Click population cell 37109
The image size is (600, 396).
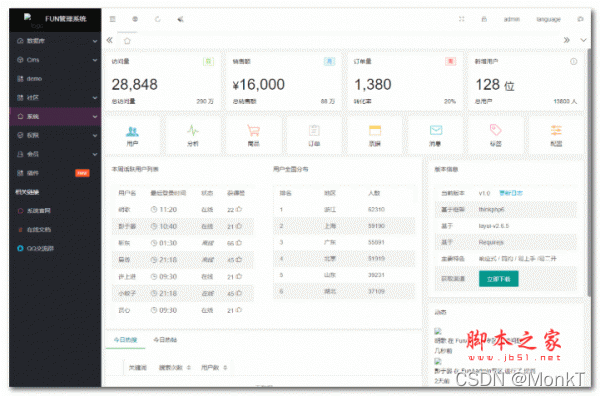pyautogui.click(x=376, y=292)
